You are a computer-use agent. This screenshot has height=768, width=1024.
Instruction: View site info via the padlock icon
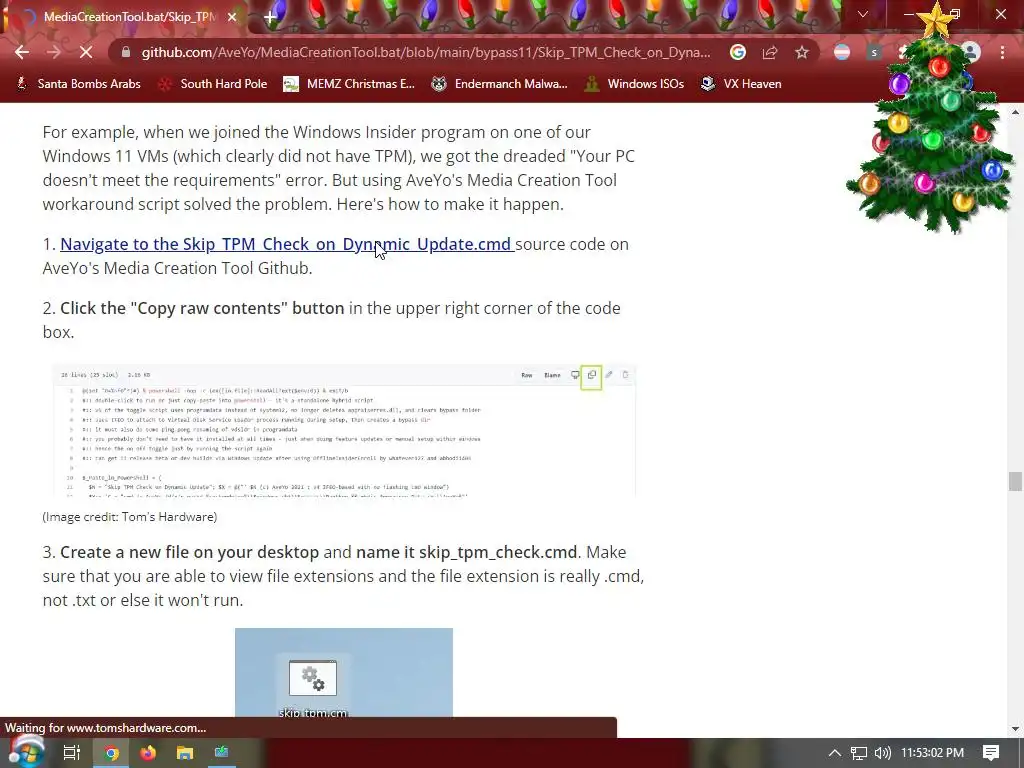coord(126,52)
